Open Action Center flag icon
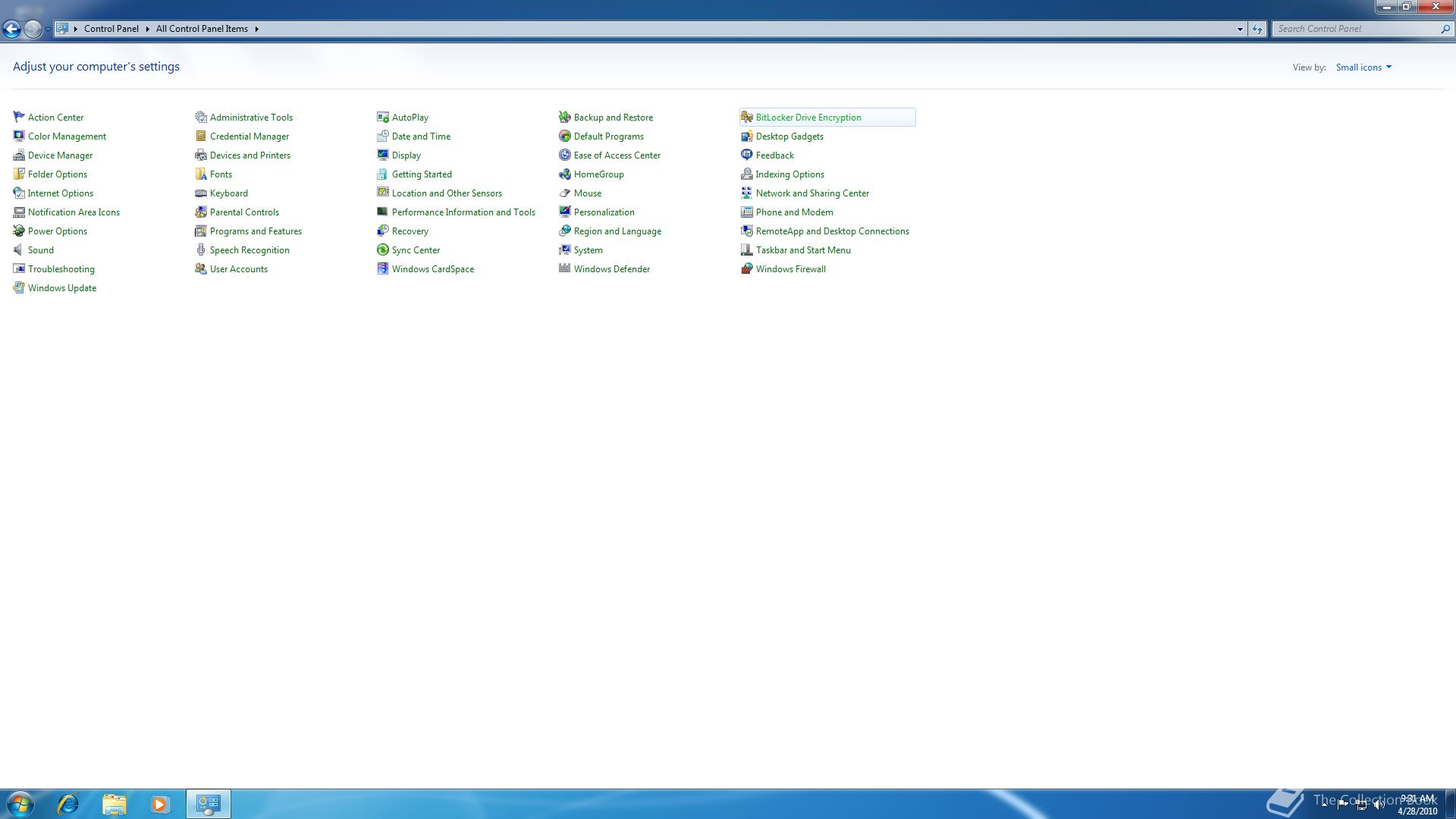The width and height of the screenshot is (1456, 819). pos(19,117)
